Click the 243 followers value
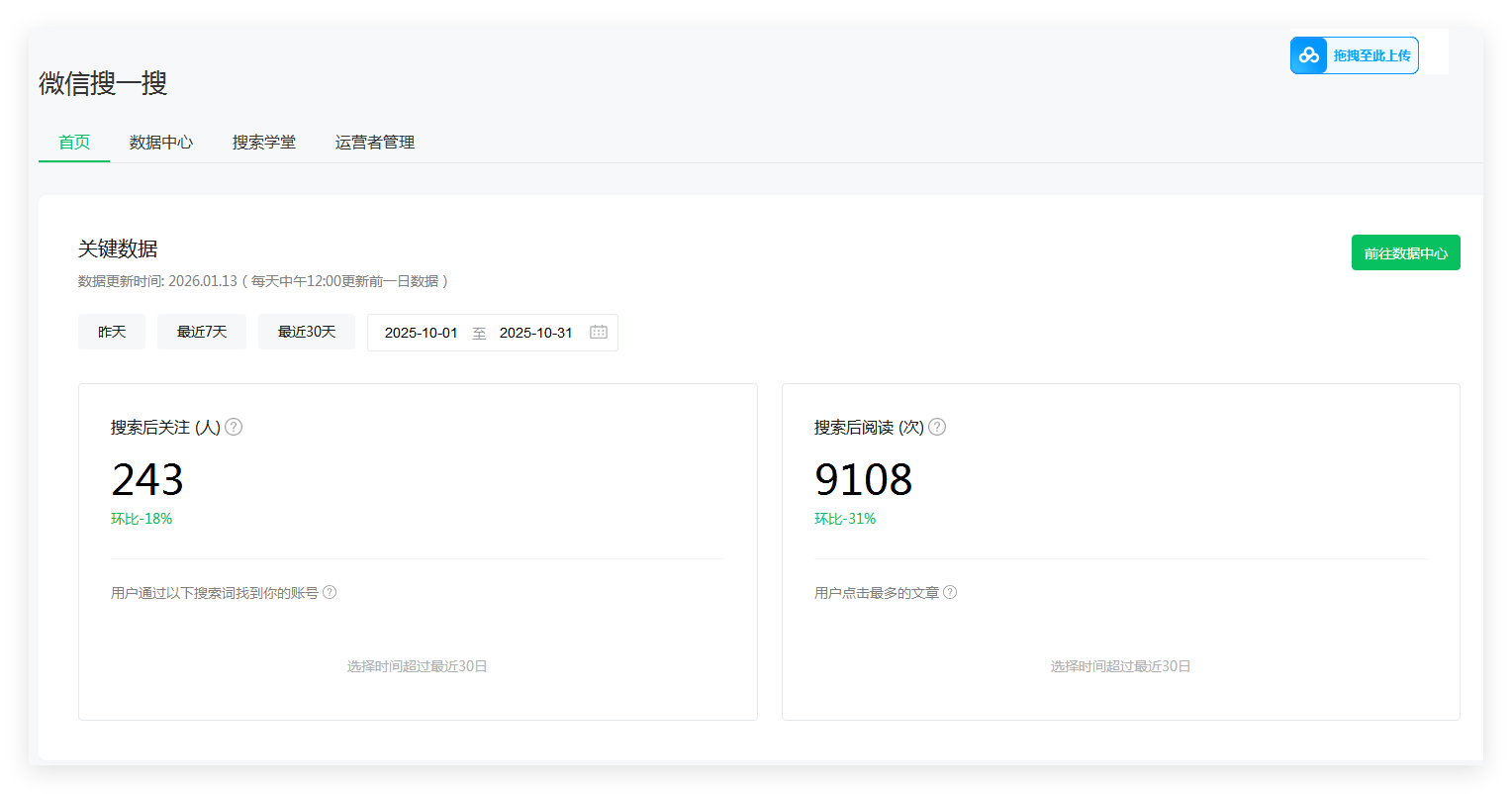 pyautogui.click(x=147, y=480)
